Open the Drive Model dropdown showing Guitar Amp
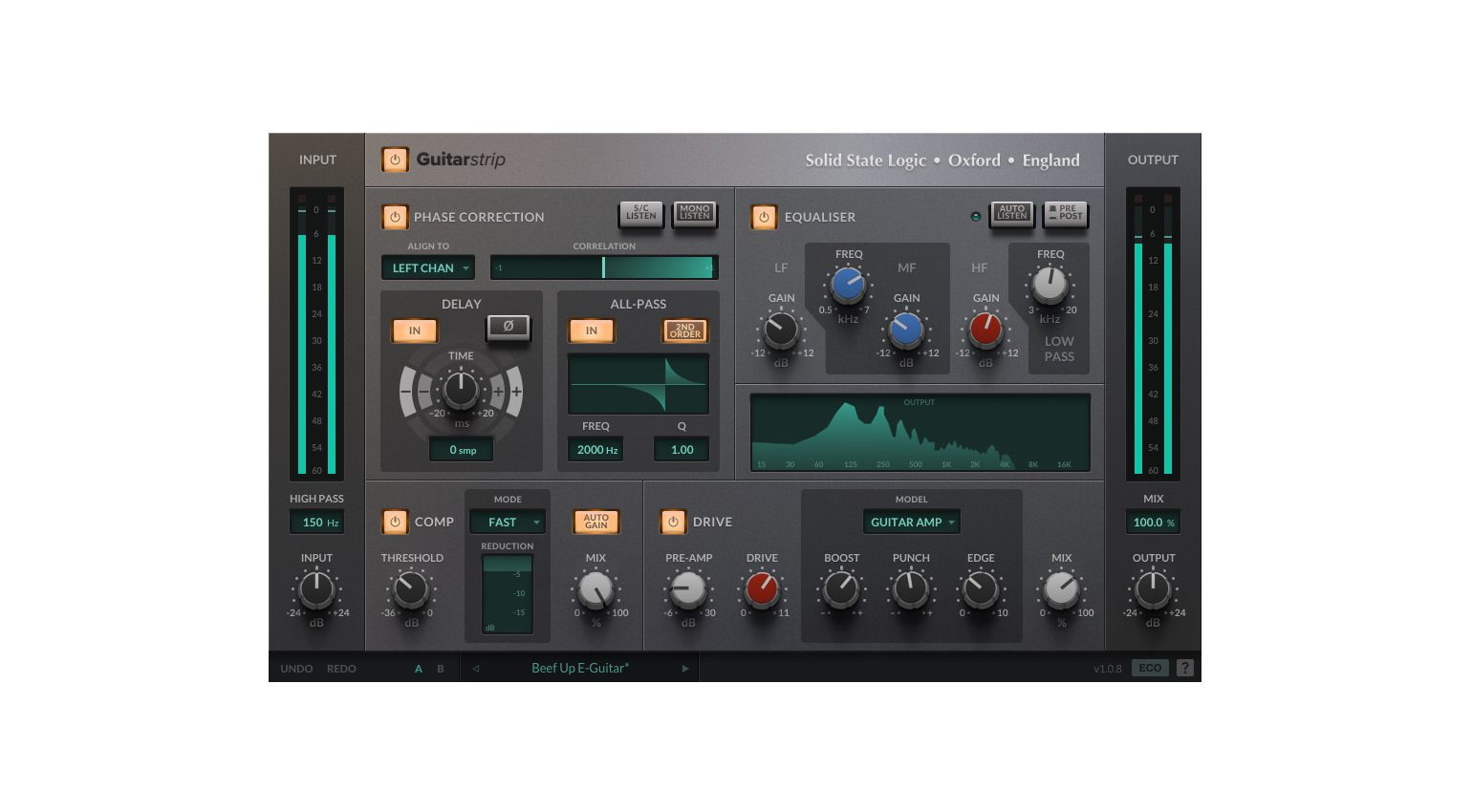This screenshot has width=1472, height=812. tap(910, 522)
